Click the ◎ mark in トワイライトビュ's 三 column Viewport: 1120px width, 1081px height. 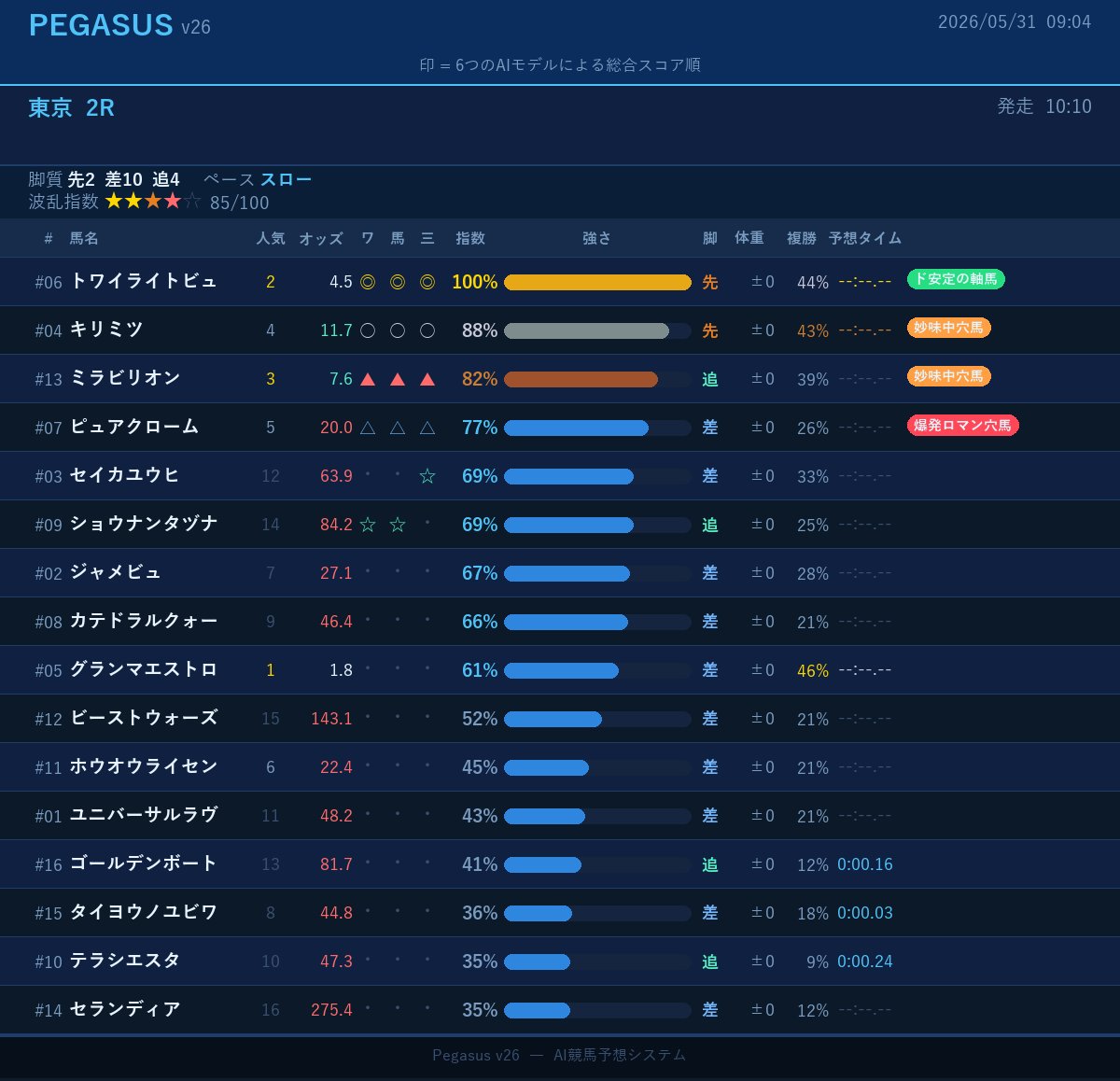(x=427, y=282)
